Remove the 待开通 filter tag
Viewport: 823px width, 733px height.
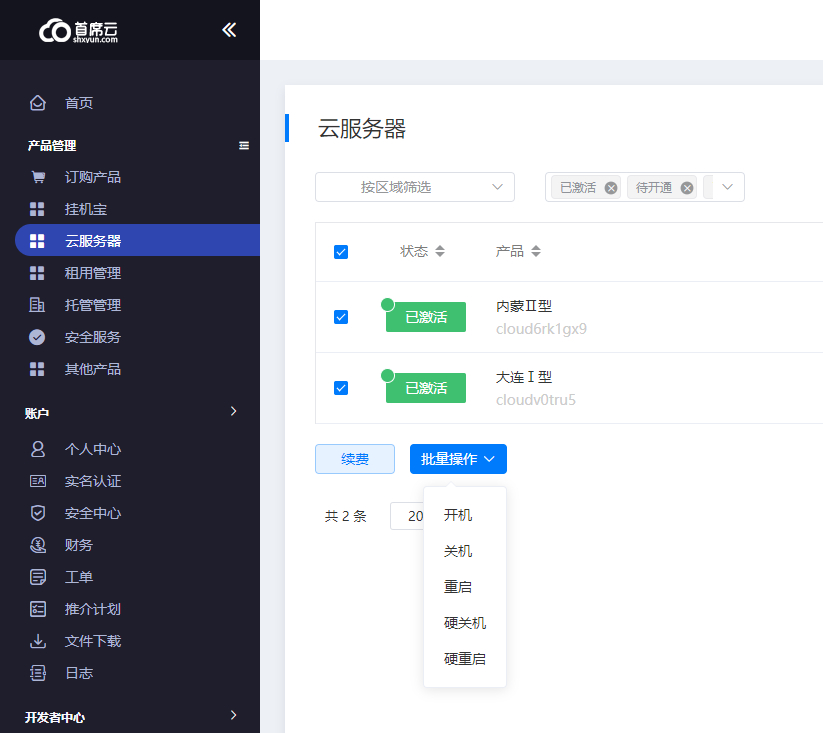coord(687,188)
